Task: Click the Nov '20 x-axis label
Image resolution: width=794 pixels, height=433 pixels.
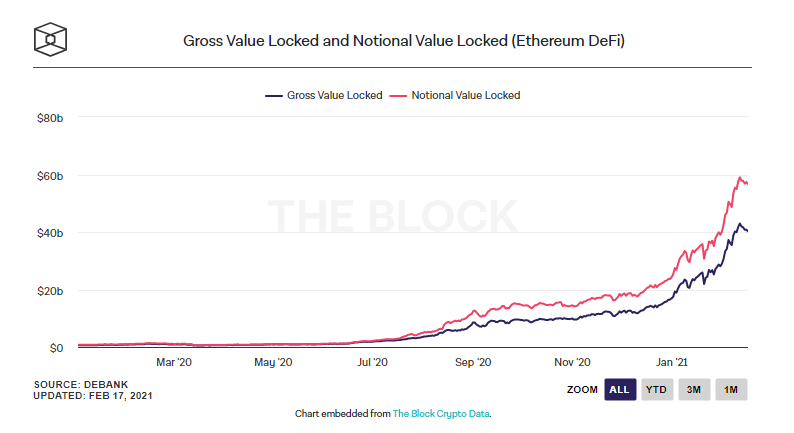Action: pos(572,362)
